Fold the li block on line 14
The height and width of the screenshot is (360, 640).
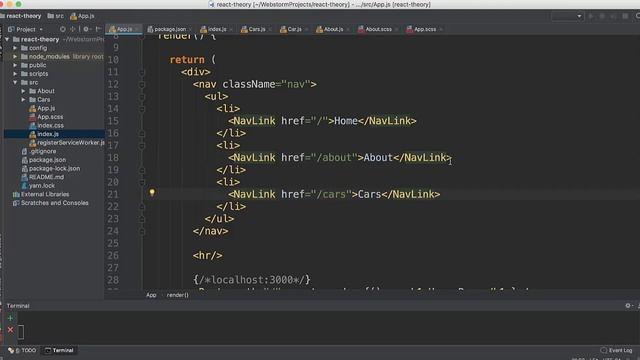click(x=142, y=109)
